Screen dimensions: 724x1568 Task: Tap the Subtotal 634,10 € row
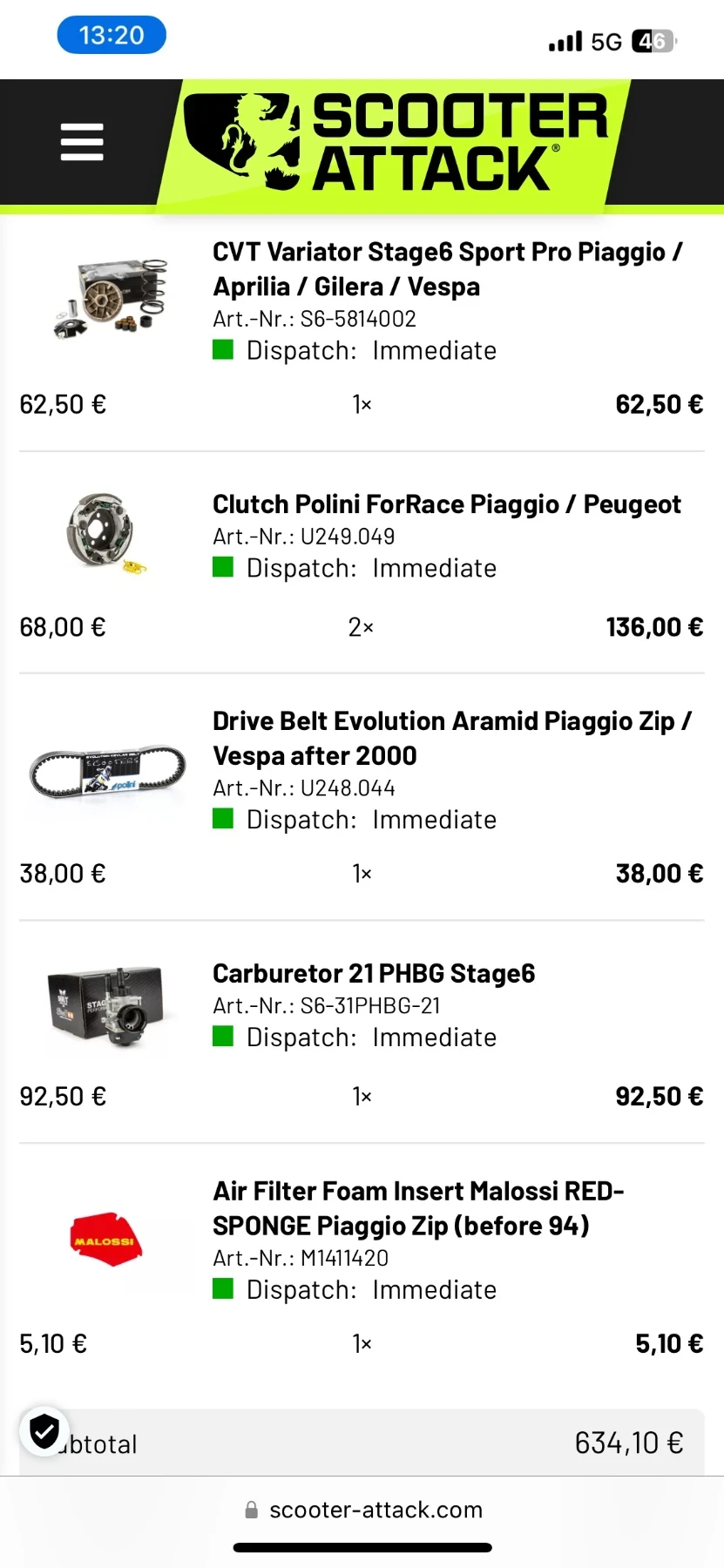point(362,1443)
